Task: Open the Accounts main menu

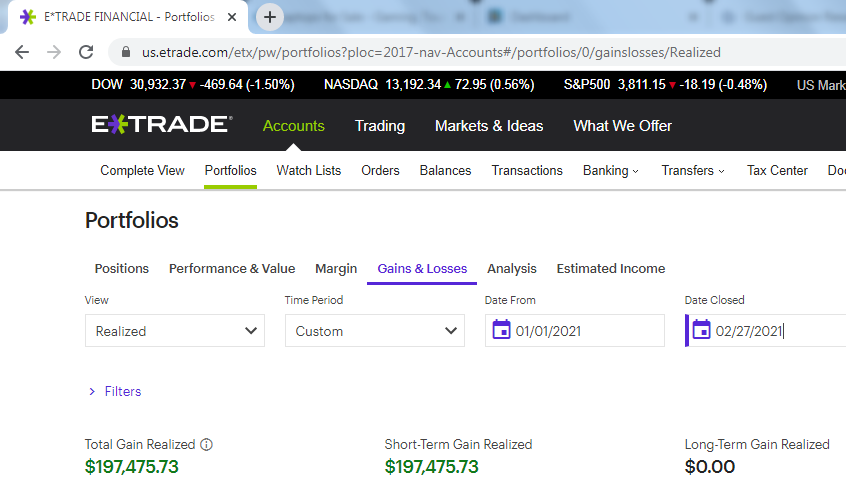Action: tap(294, 126)
